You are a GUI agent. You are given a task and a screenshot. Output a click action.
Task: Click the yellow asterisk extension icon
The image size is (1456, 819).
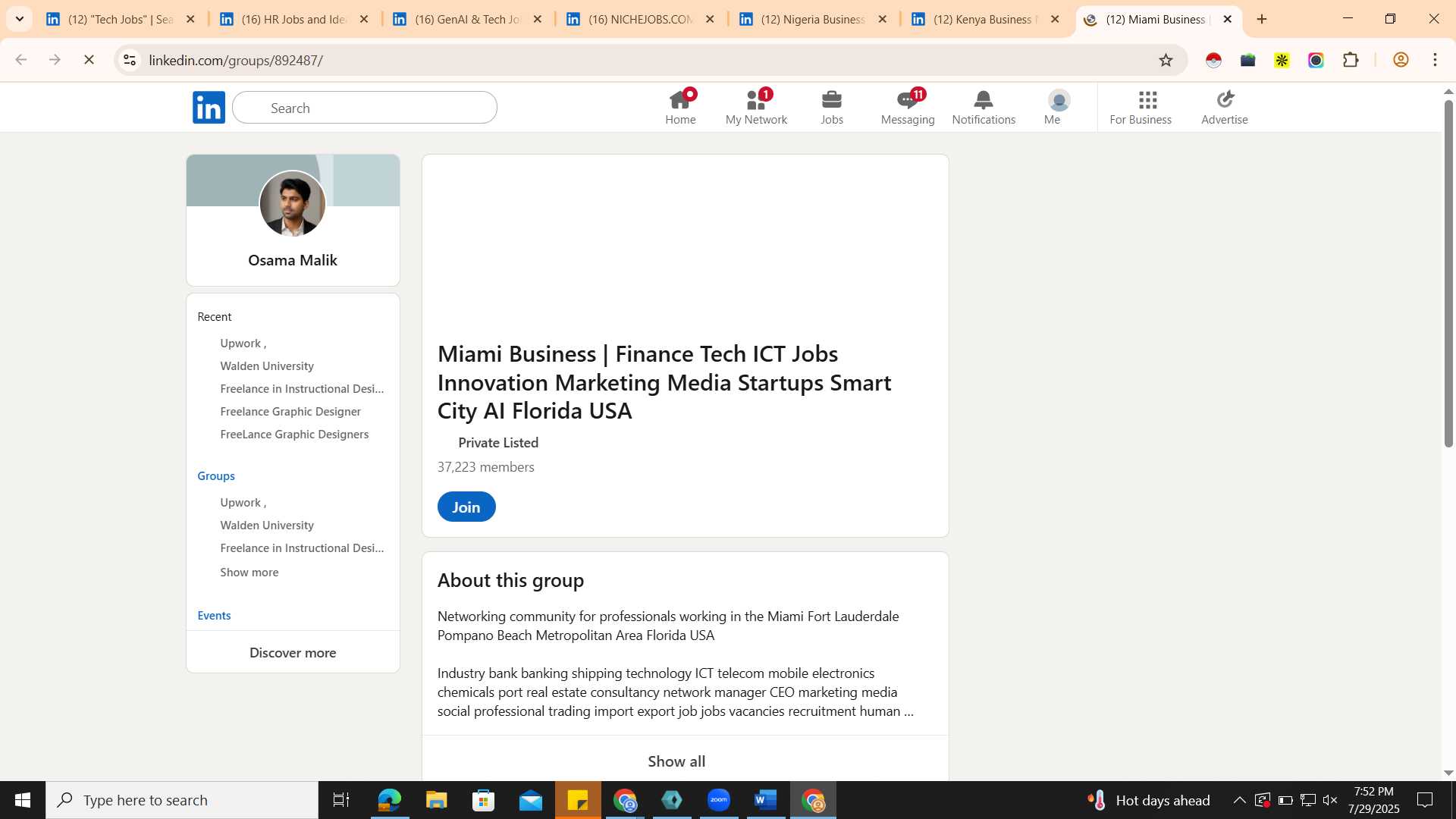click(1282, 60)
